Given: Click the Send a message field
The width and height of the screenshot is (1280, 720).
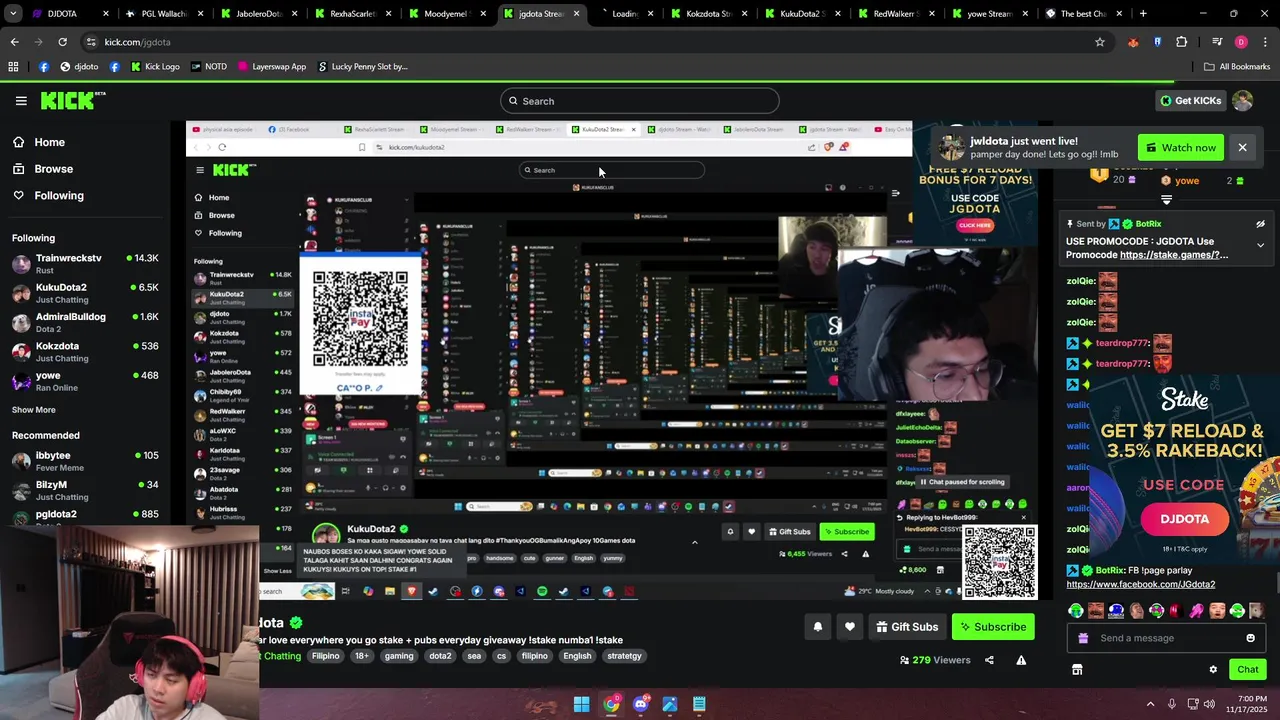Looking at the screenshot, I should pos(1165,638).
